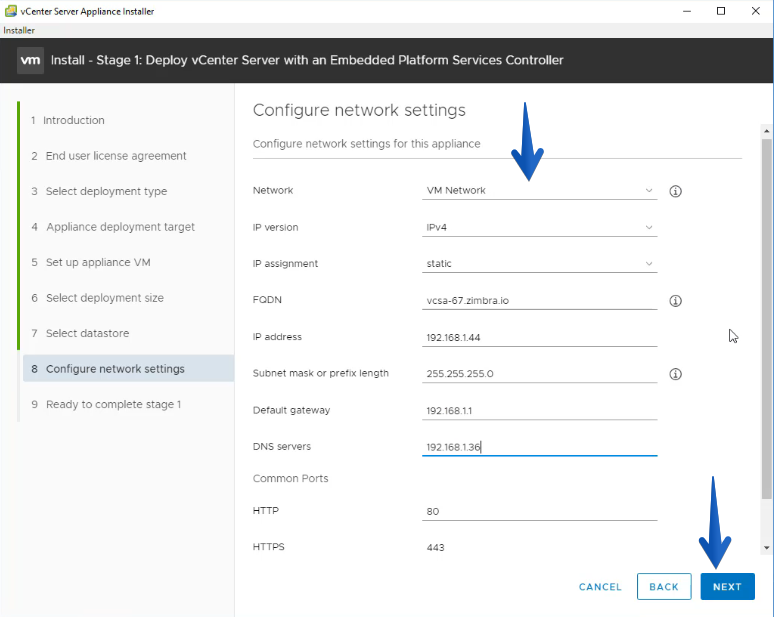Focus the Default gateway field

tap(539, 411)
